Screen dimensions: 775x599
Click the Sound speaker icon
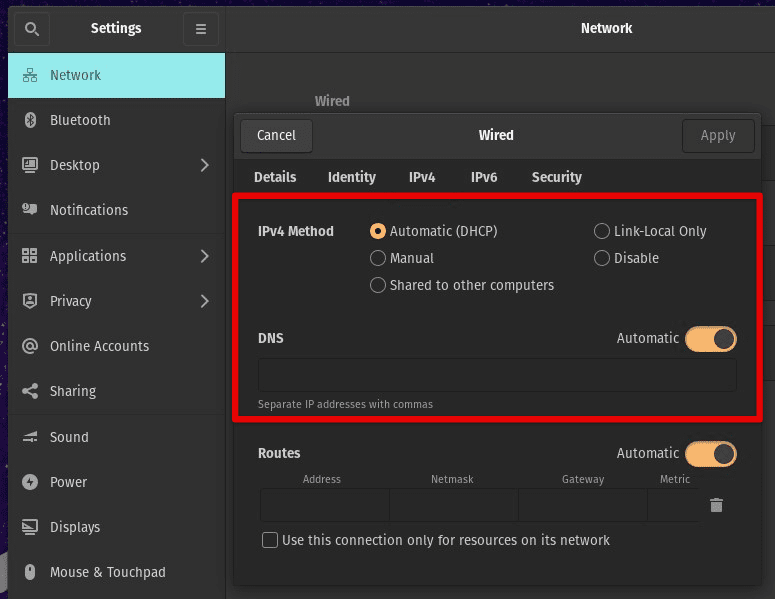[30, 437]
